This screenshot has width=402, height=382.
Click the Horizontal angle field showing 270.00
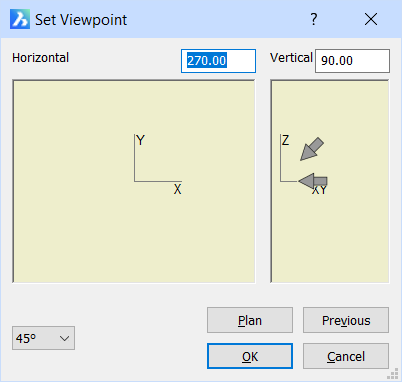click(218, 61)
